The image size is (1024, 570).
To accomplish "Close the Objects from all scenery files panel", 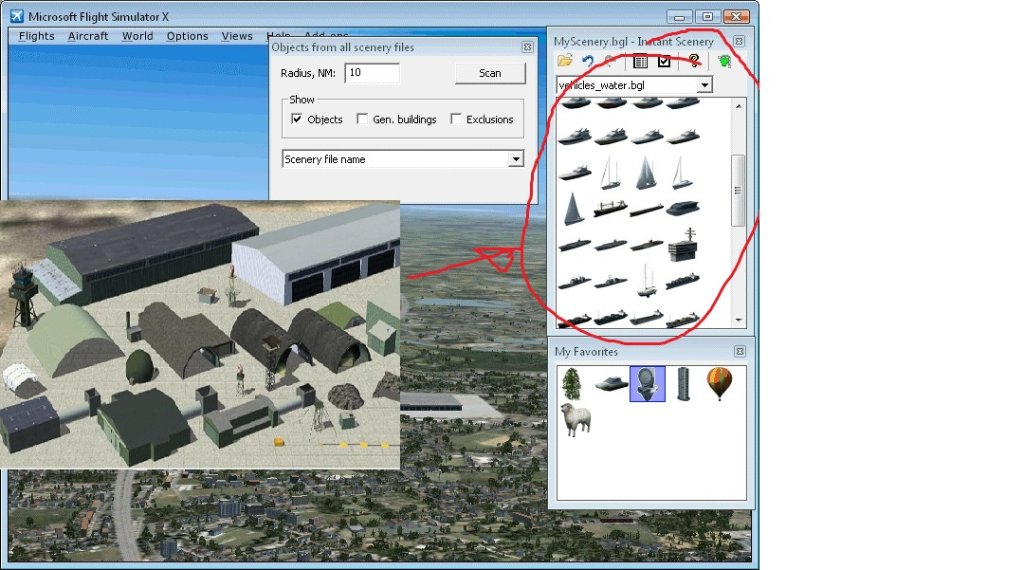I will coord(527,47).
